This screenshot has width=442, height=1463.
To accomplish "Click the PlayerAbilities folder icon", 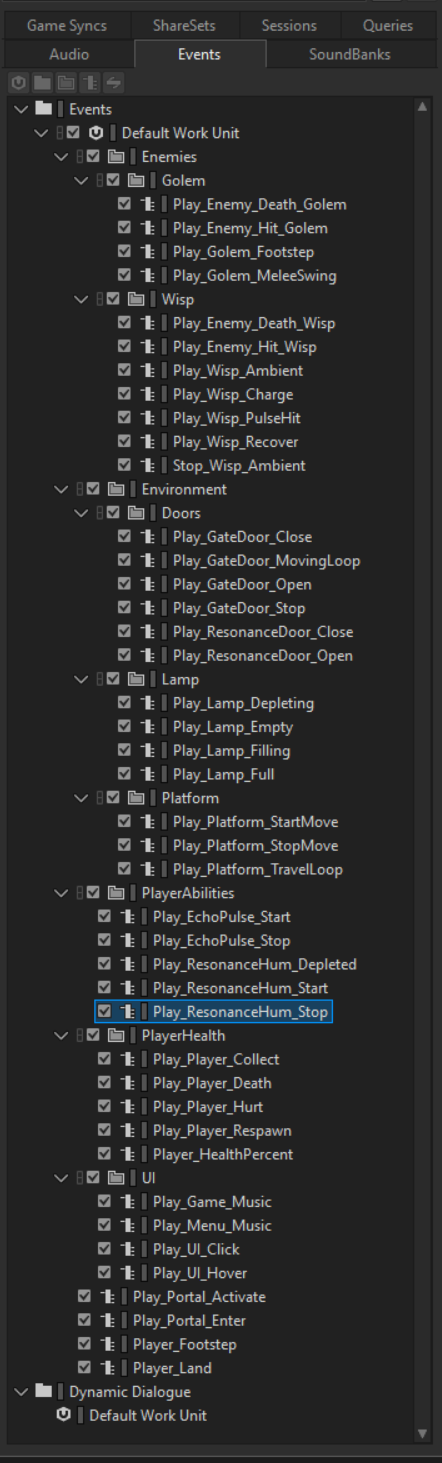I will [x=116, y=893].
